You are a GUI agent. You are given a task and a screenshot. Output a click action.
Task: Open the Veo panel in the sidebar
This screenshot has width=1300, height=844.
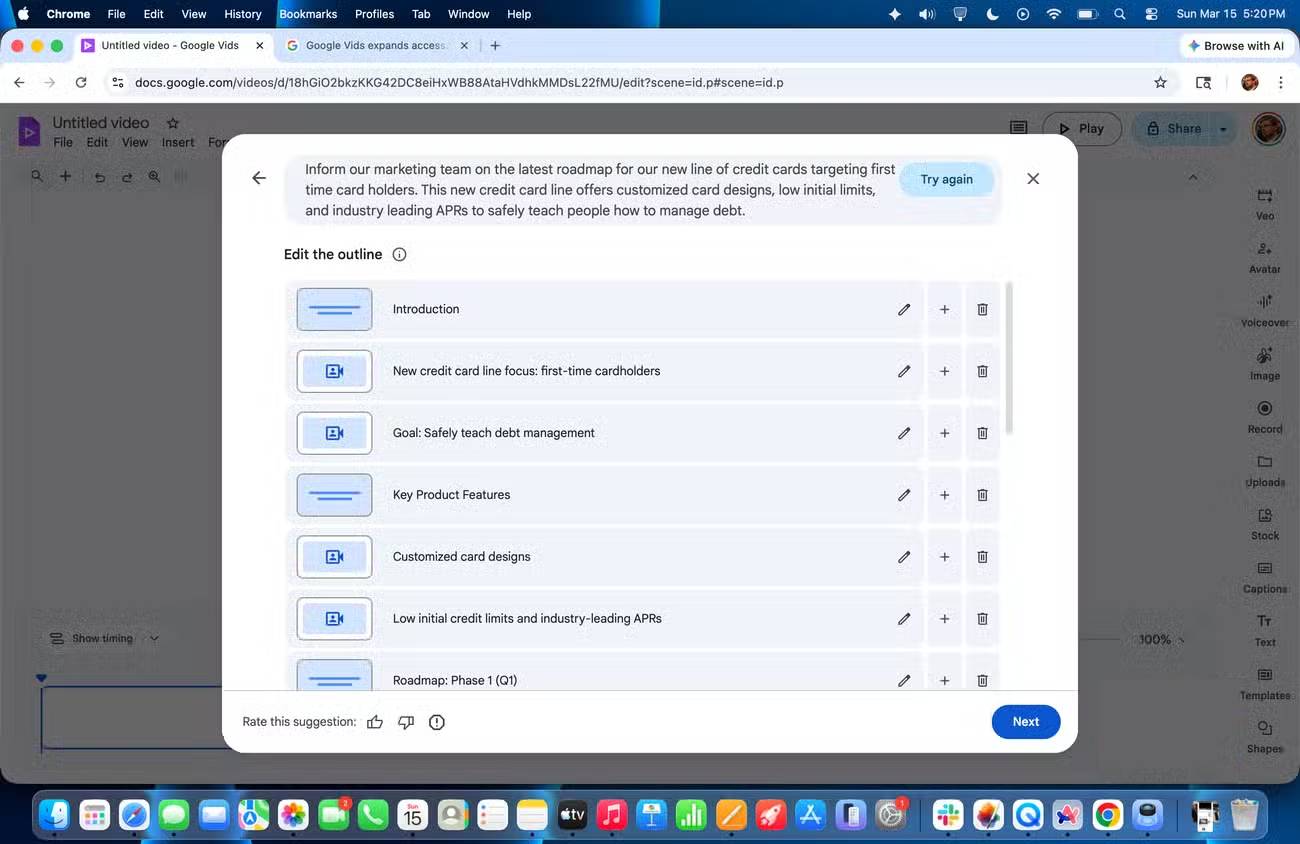[1264, 202]
